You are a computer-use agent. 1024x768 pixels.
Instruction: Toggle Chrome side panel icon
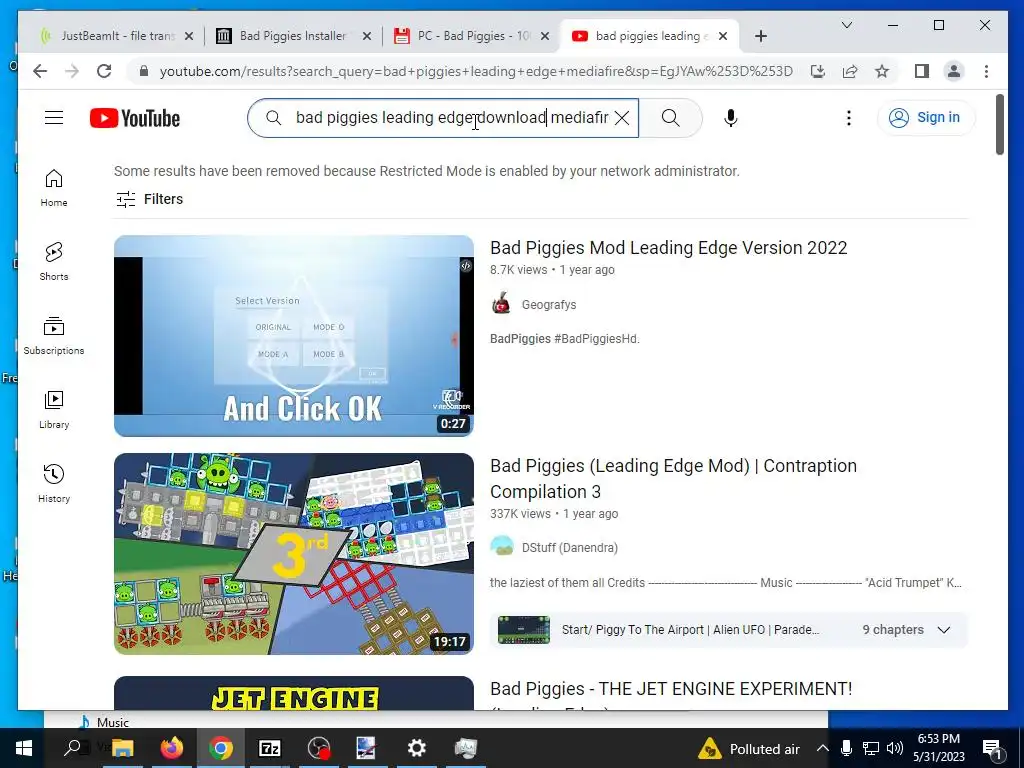(921, 71)
